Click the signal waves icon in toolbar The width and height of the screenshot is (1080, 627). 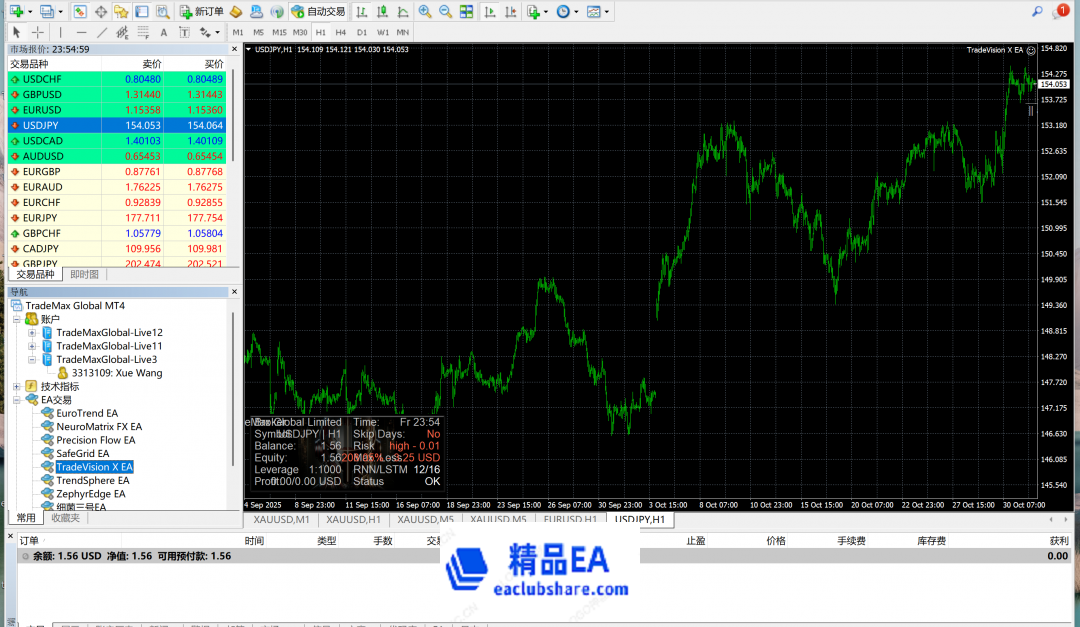(x=277, y=12)
